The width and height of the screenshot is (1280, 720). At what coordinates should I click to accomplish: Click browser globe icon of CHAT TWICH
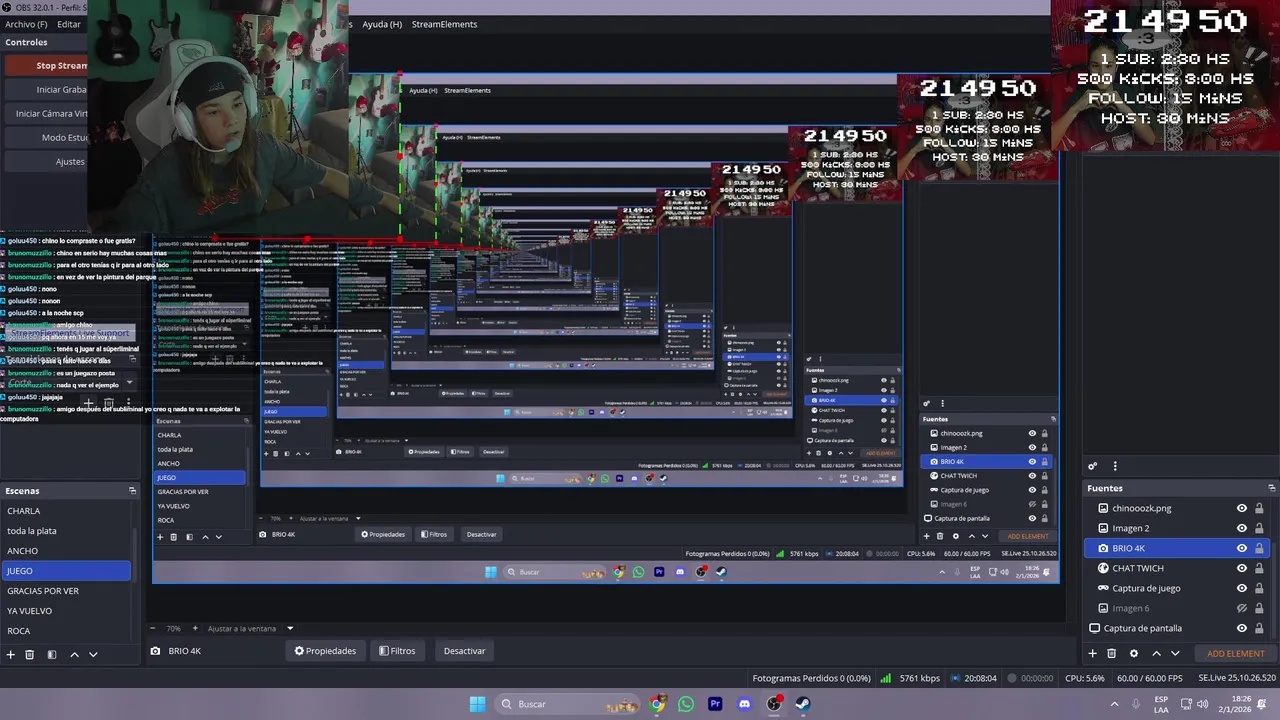pos(1103,568)
